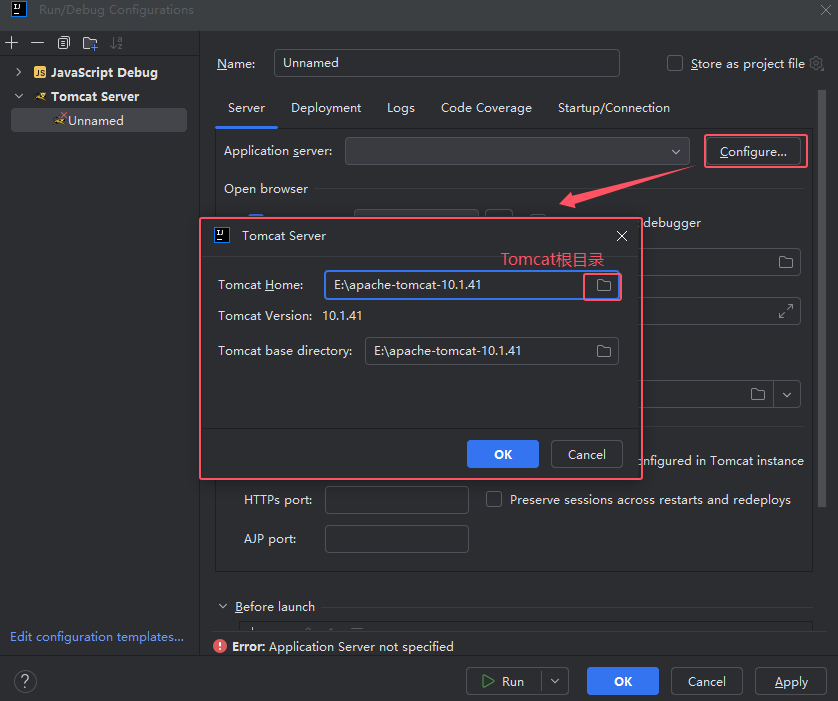The height and width of the screenshot is (701, 838).
Task: Apply the configuration changes
Action: (x=791, y=681)
